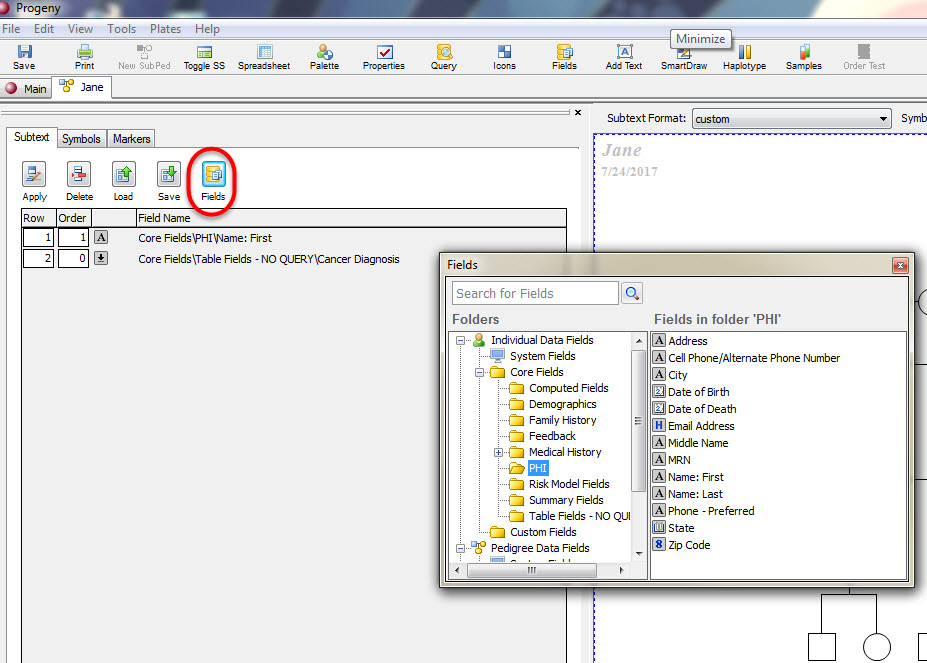Select the PHI folder

[x=537, y=468]
